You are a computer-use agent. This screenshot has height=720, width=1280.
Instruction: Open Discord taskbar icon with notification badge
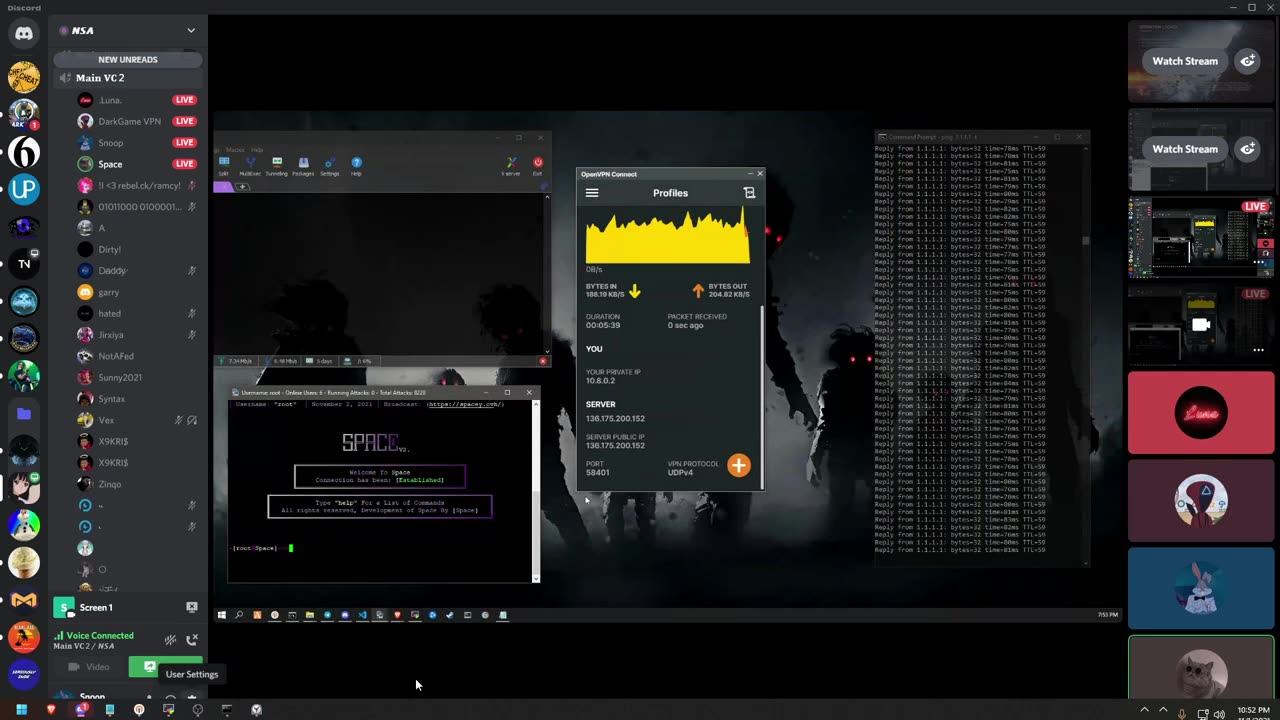81,710
